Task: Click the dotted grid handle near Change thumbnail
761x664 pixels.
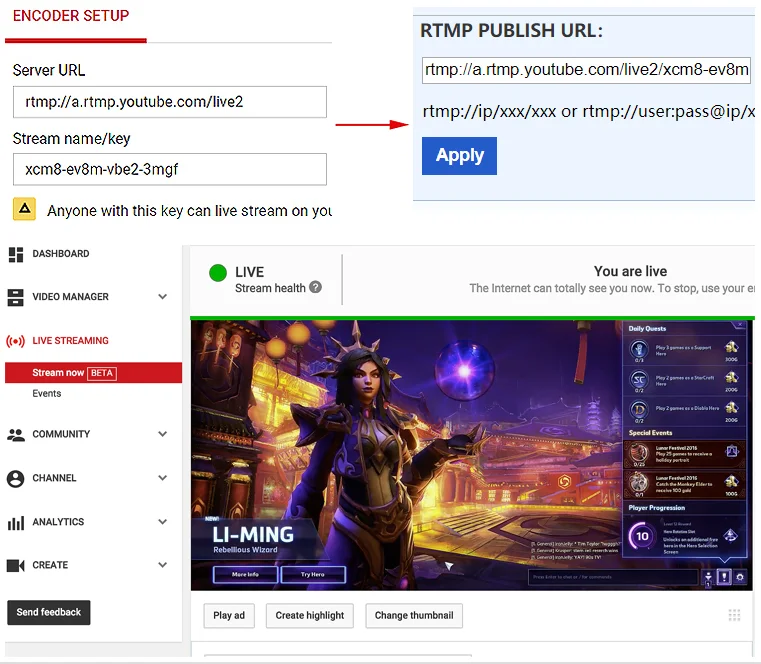Action: click(734, 615)
